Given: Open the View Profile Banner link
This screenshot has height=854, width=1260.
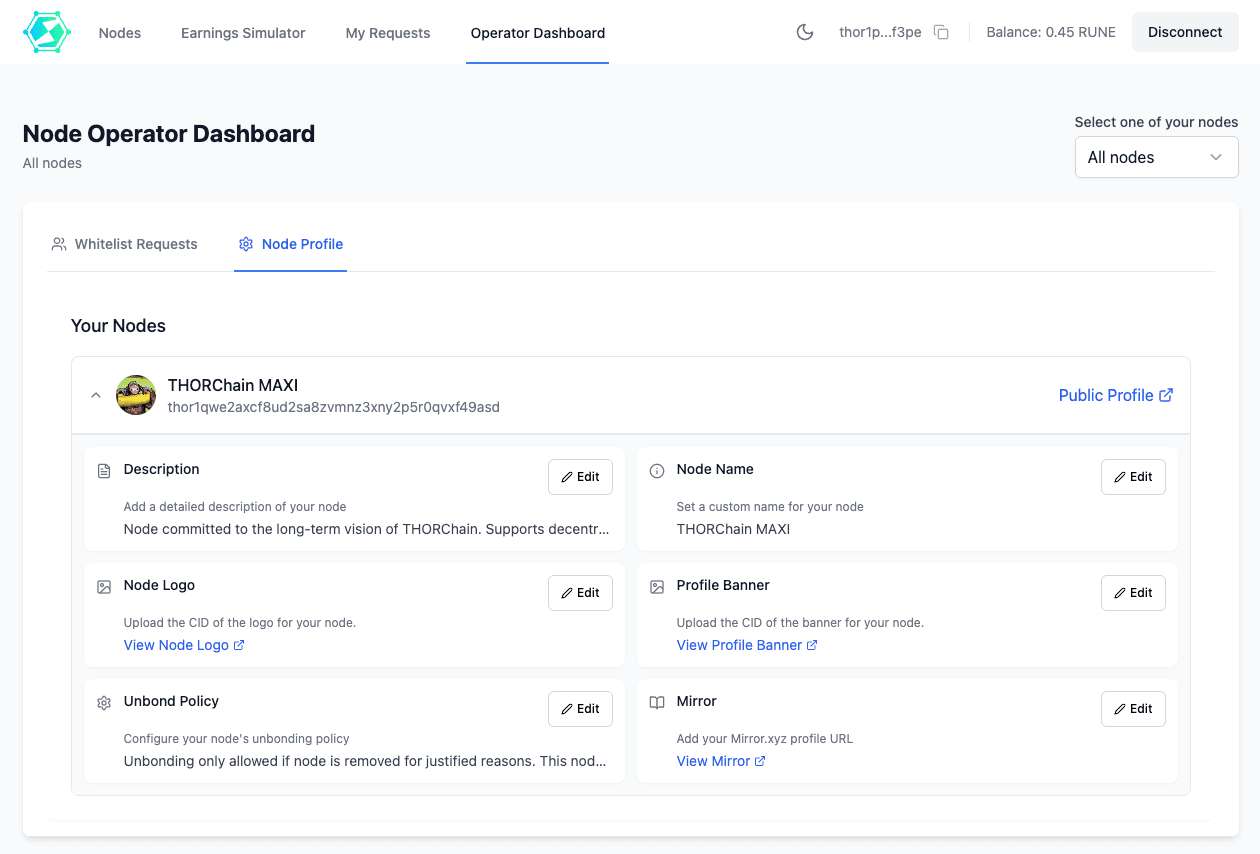Looking at the screenshot, I should pyautogui.click(x=747, y=645).
